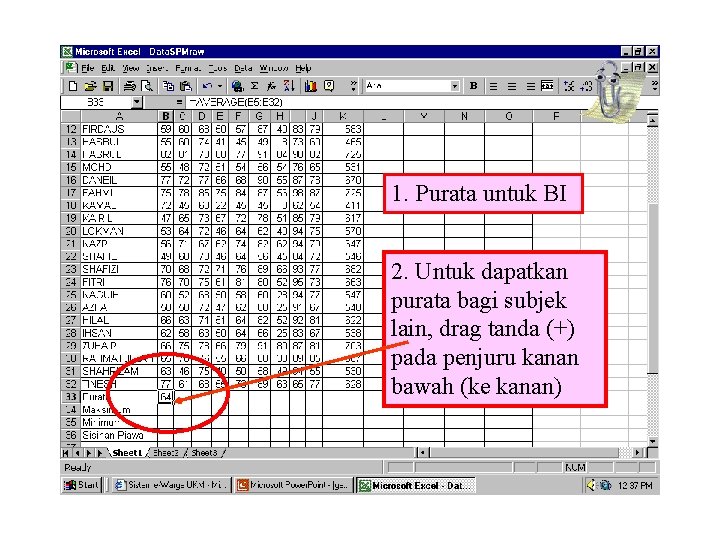Click Microsoft Excel taskbar button
The image size is (720, 540).
tap(416, 485)
